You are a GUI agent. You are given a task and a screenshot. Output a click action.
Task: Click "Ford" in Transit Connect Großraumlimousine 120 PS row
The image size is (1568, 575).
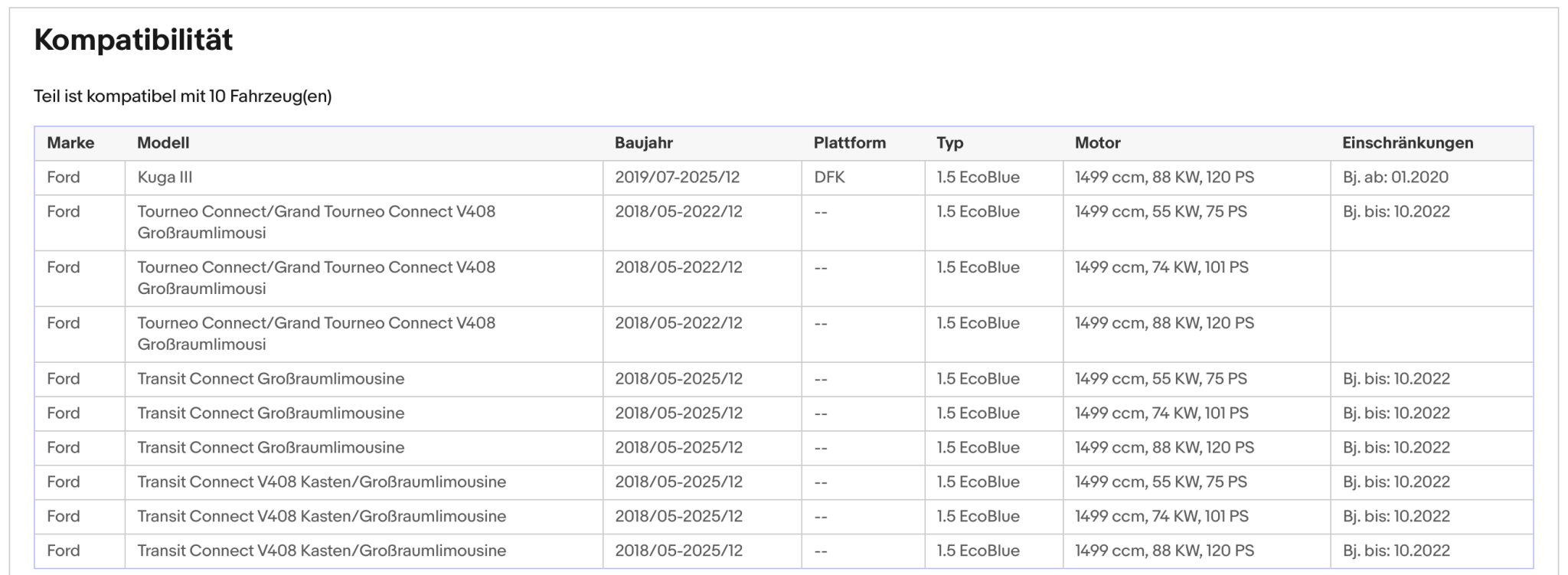[x=63, y=448]
